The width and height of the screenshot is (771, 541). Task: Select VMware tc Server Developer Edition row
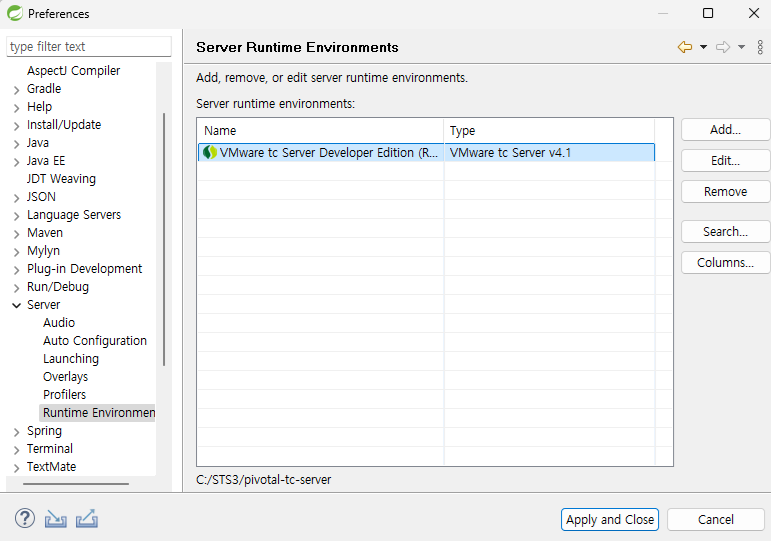426,152
